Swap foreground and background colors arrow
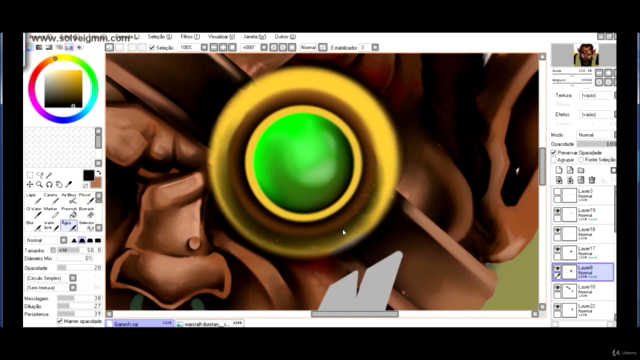Viewport: 640px width, 360px height. [x=98, y=173]
